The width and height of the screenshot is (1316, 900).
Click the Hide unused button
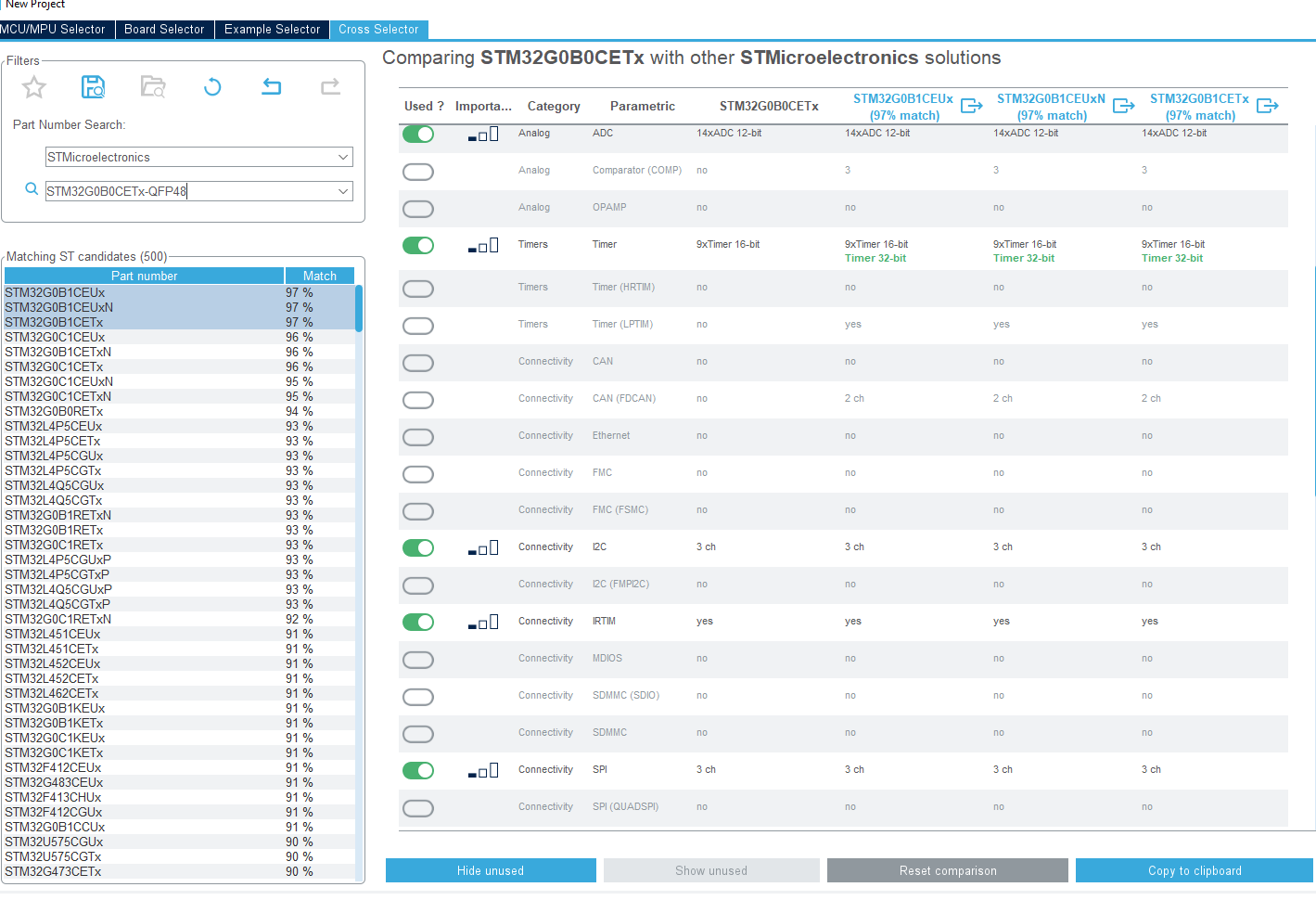point(491,870)
